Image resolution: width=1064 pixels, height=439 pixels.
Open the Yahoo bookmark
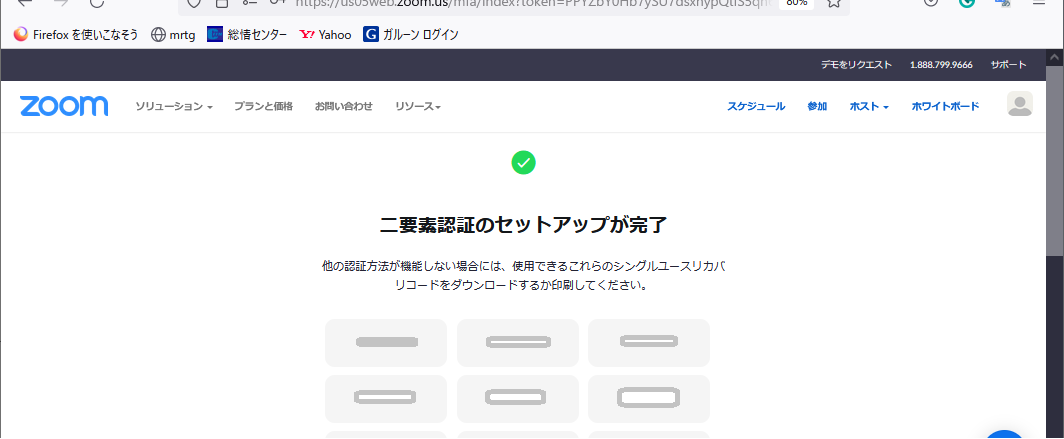coord(325,35)
